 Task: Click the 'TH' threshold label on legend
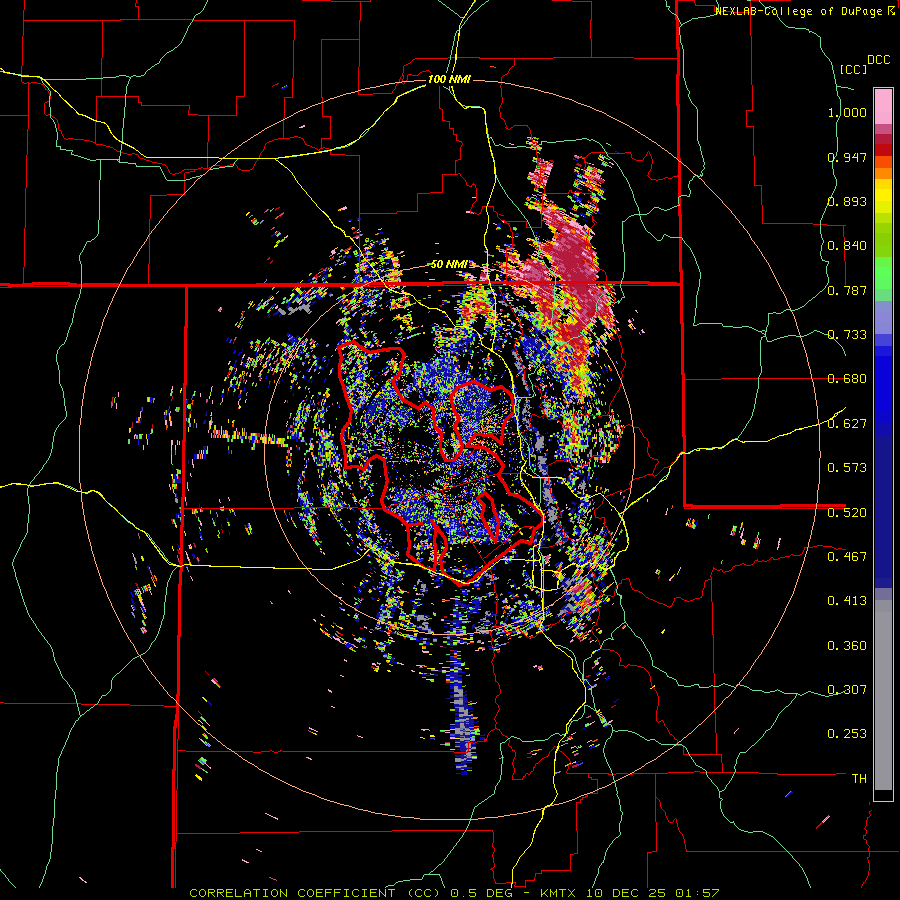pos(859,779)
